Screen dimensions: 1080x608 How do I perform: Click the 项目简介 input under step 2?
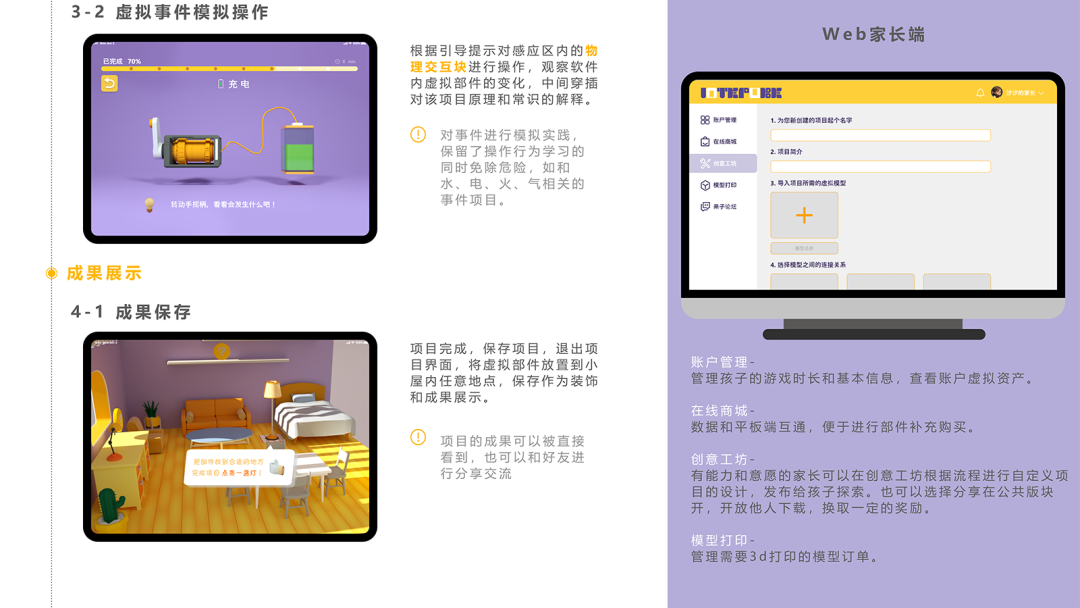[880, 166]
